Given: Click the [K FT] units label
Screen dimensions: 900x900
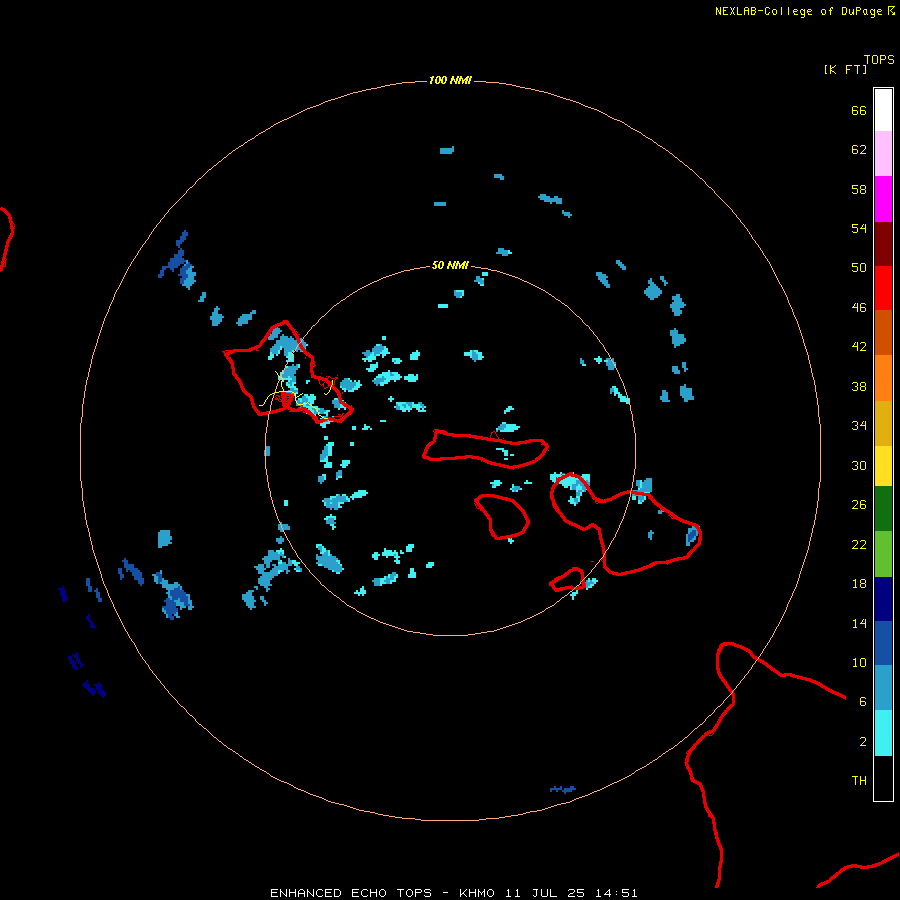Looking at the screenshot, I should click(x=845, y=69).
